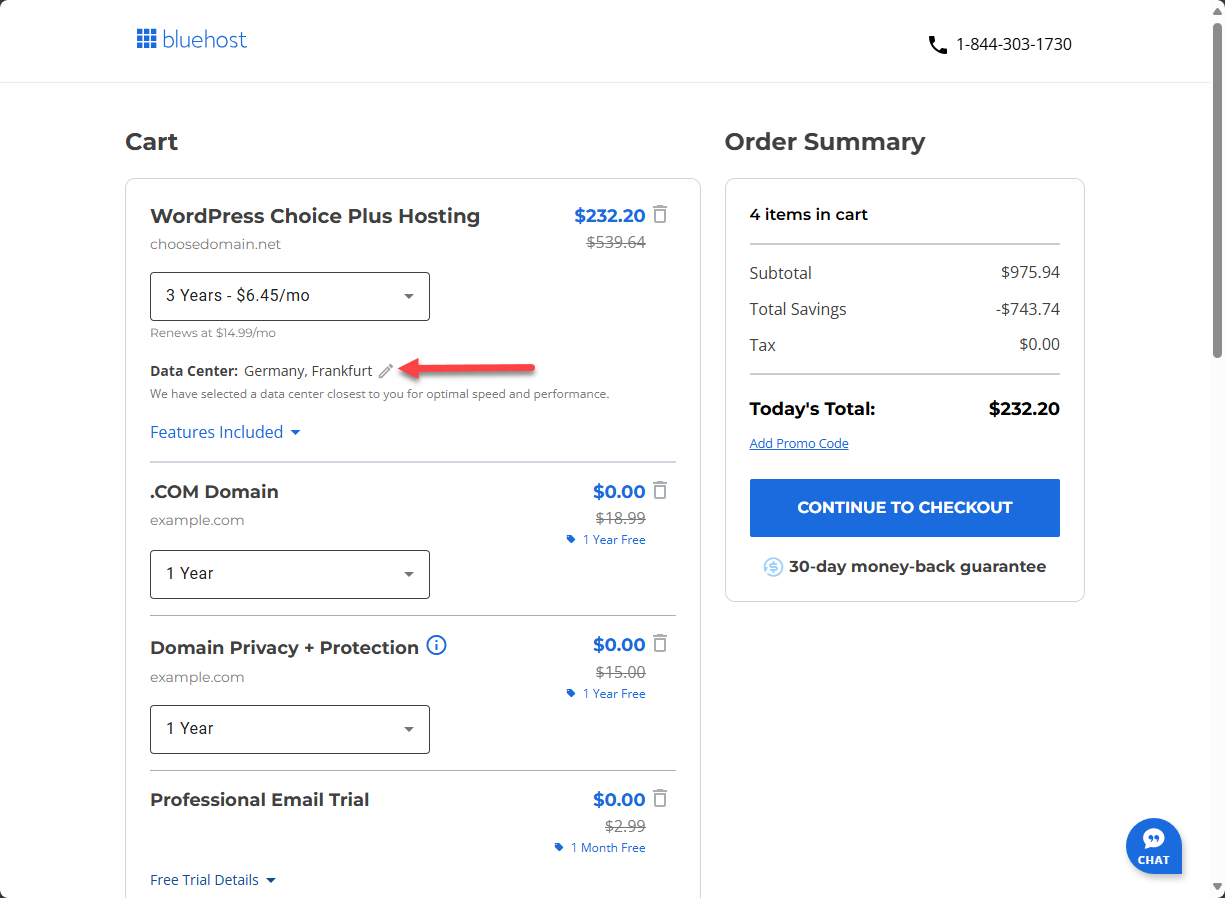Click the Bluehost logo

[x=192, y=39]
